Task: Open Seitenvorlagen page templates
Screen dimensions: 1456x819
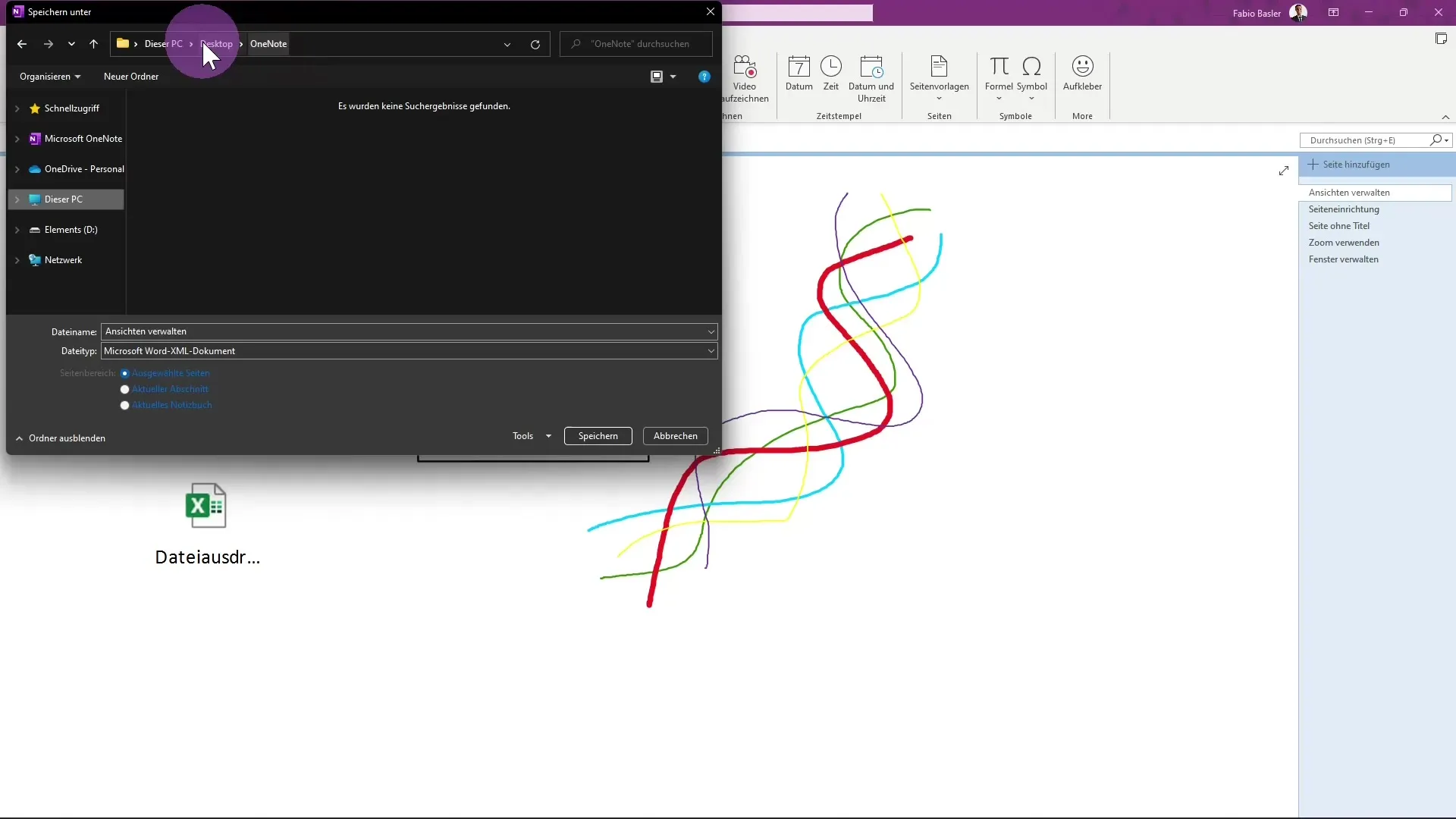Action: pyautogui.click(x=939, y=79)
